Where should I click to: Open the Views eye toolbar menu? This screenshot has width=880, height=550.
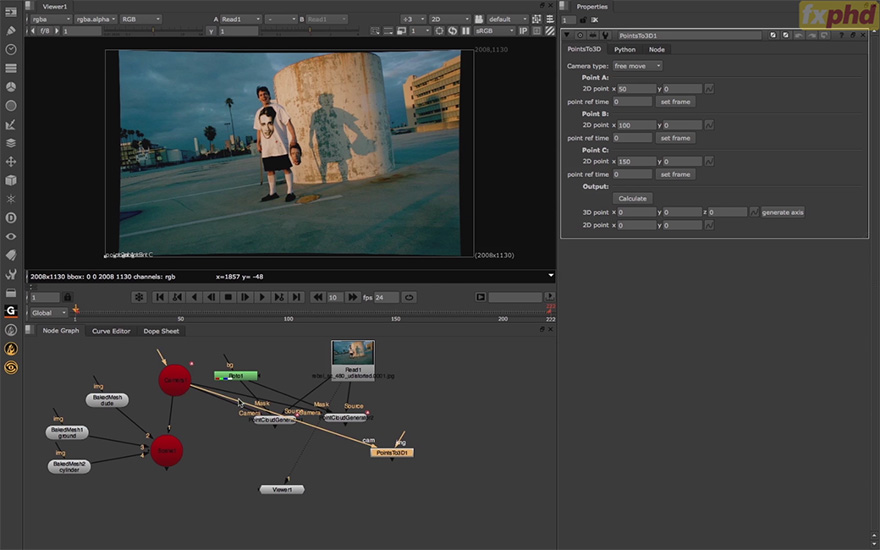click(x=11, y=236)
